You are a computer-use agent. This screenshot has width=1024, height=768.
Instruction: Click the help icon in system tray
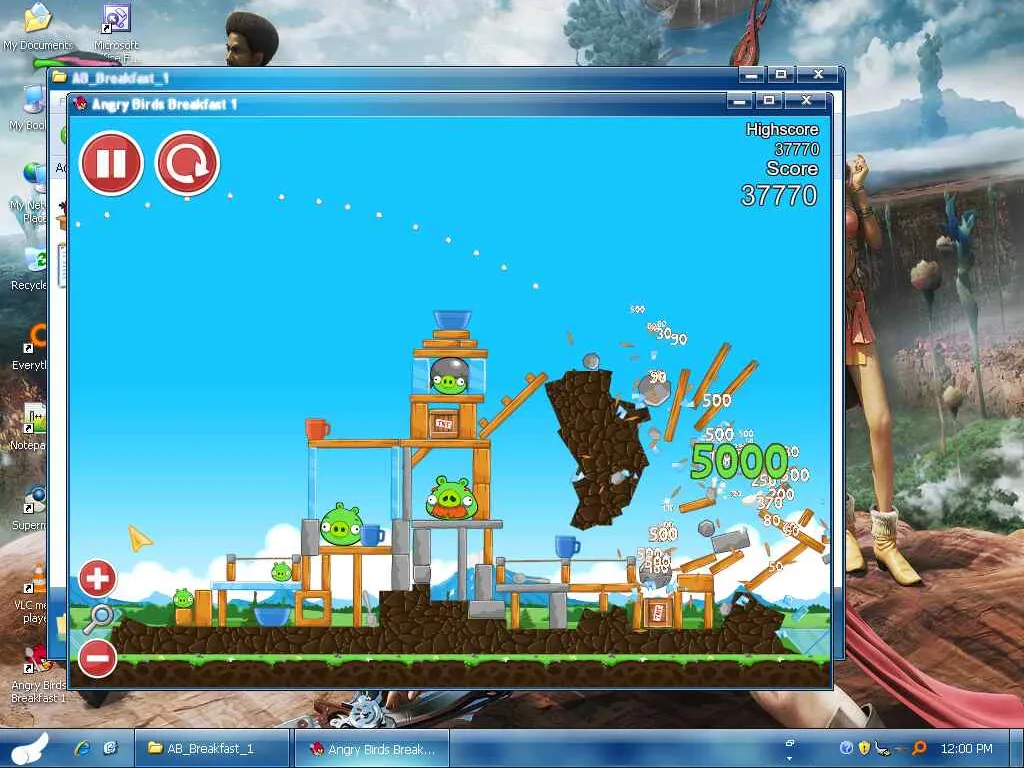[846, 748]
